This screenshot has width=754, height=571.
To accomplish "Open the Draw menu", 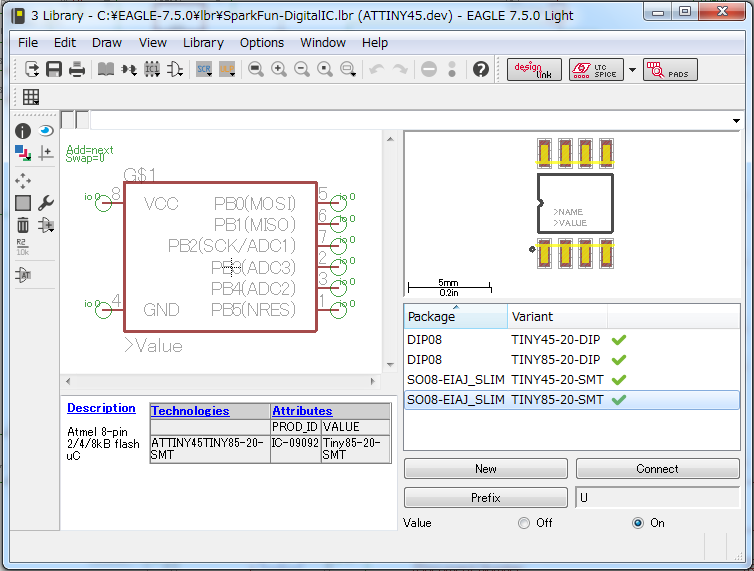I will (x=107, y=43).
